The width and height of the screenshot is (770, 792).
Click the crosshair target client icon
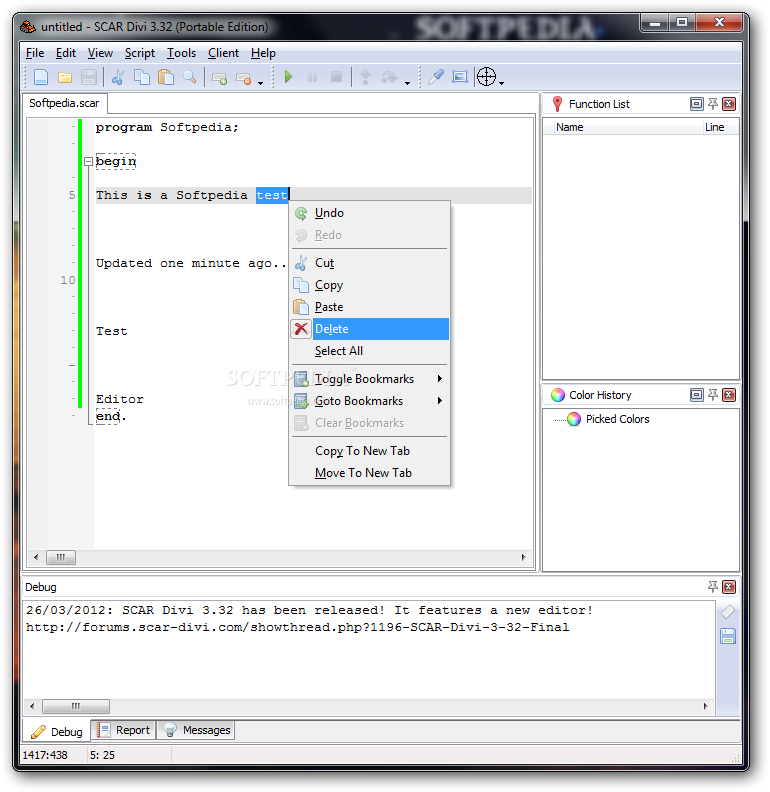tap(486, 77)
